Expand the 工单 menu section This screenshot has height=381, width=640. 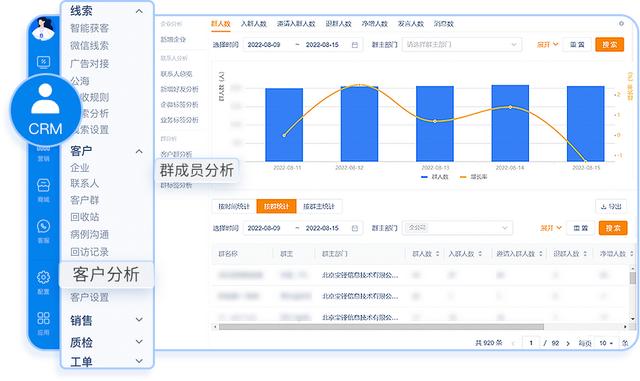tap(139, 361)
